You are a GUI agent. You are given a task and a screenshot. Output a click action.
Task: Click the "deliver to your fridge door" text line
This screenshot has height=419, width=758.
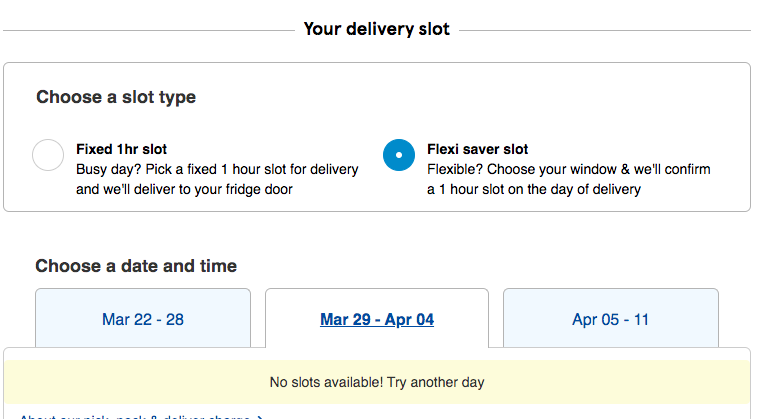[x=184, y=189]
